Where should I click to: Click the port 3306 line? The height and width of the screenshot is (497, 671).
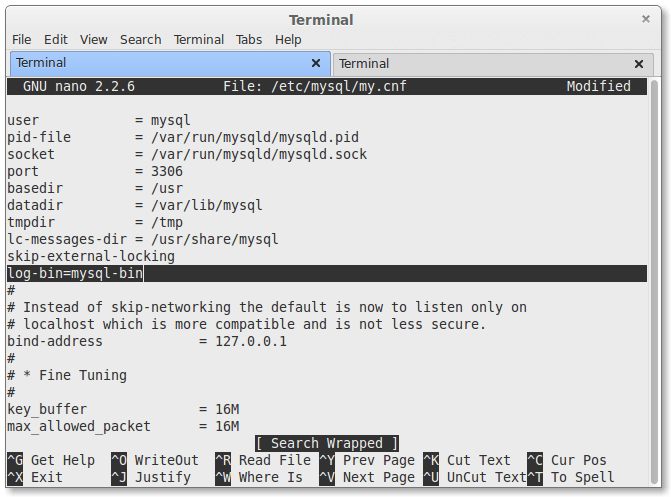[95, 171]
